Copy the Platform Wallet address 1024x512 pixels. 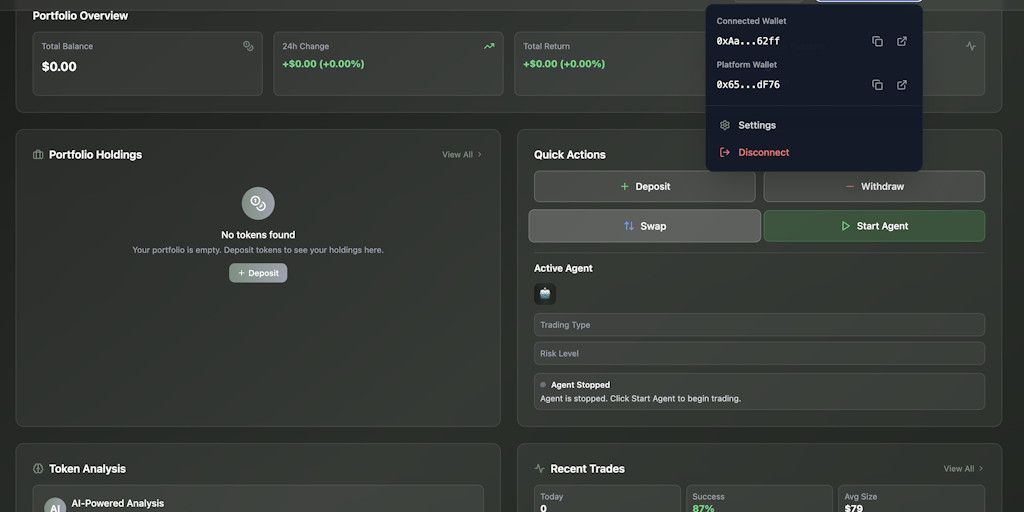[877, 85]
